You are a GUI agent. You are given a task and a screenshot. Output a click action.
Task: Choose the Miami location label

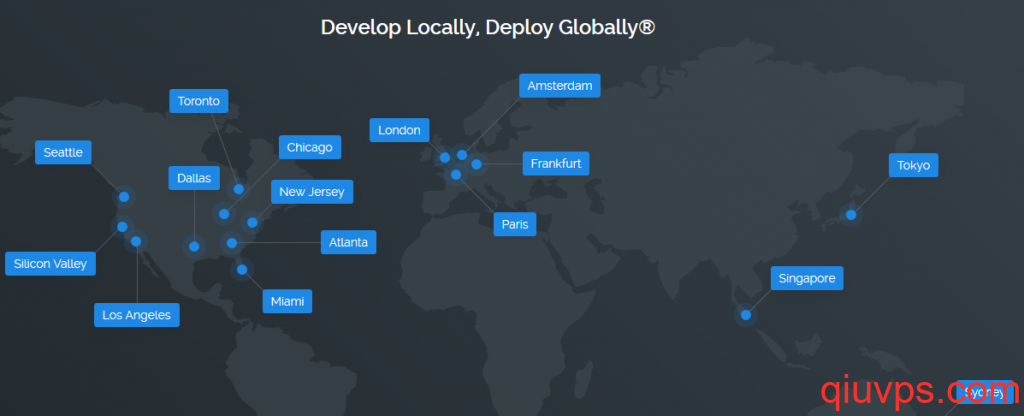point(287,301)
